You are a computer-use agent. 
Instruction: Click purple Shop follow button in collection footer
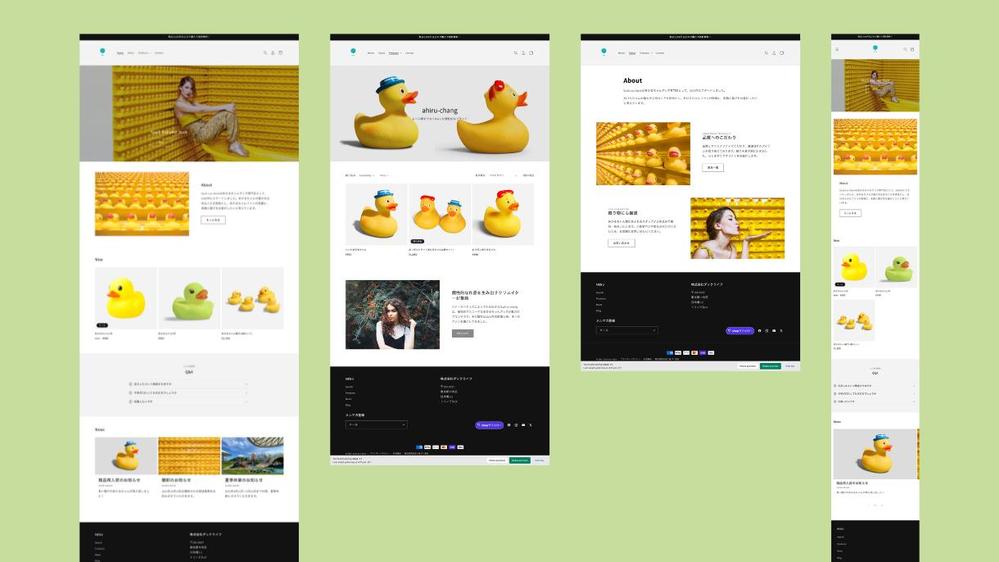(489, 425)
